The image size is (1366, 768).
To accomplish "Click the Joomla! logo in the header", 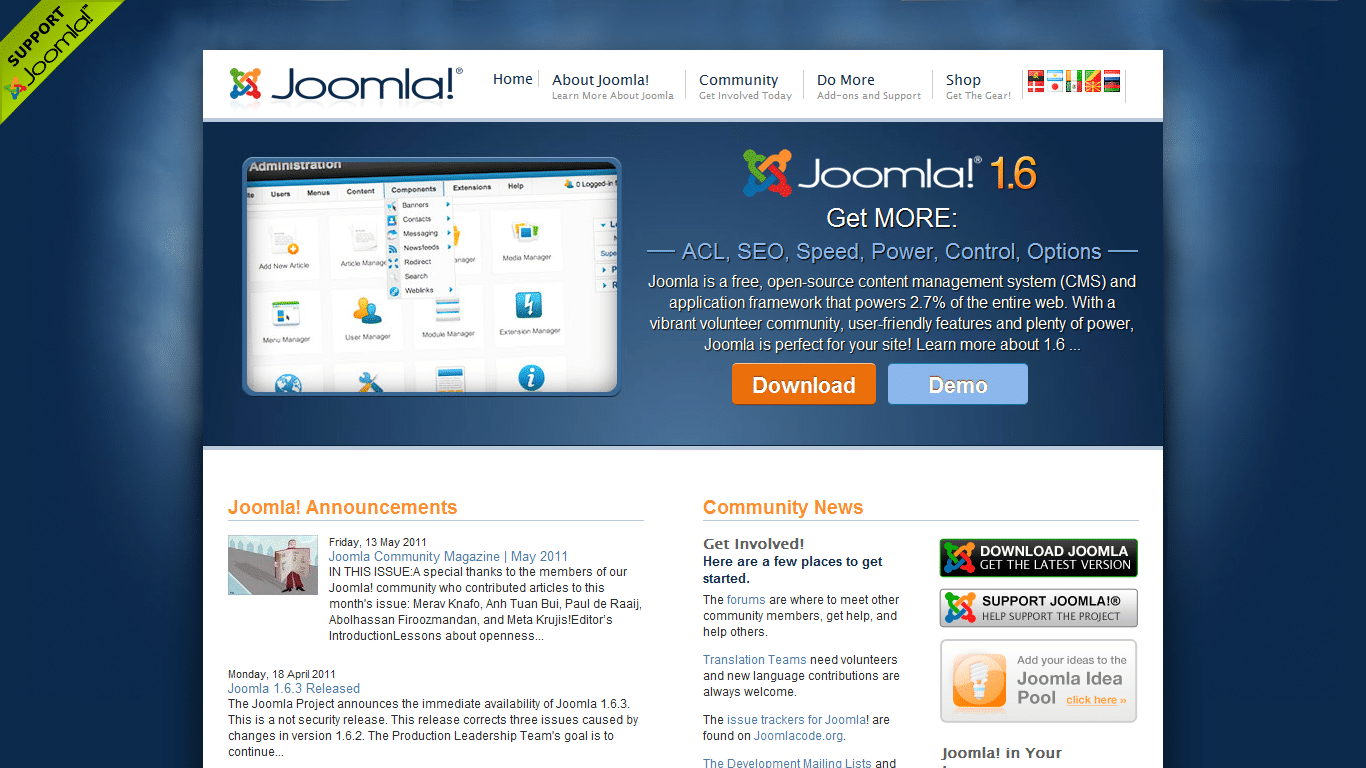I will click(x=346, y=84).
